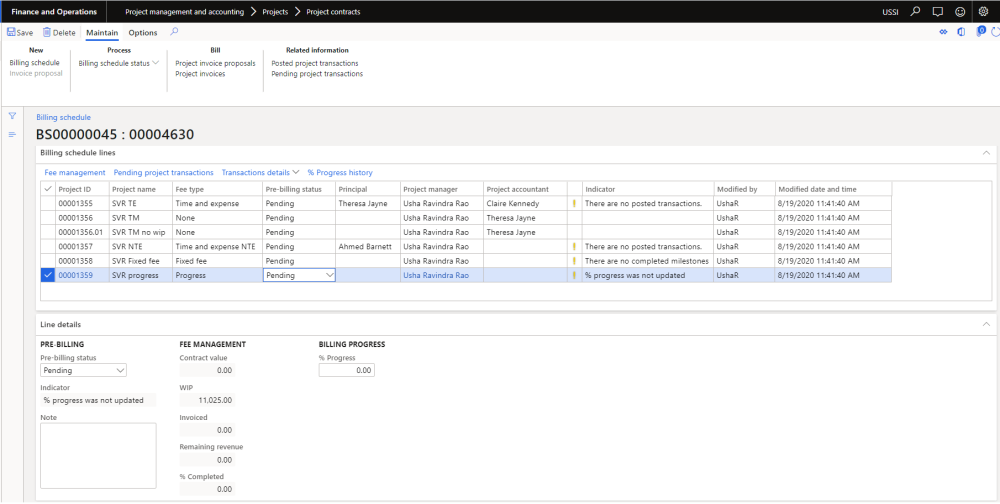Open the action pane search magnifier
The width and height of the screenshot is (1000, 504).
[x=175, y=32]
